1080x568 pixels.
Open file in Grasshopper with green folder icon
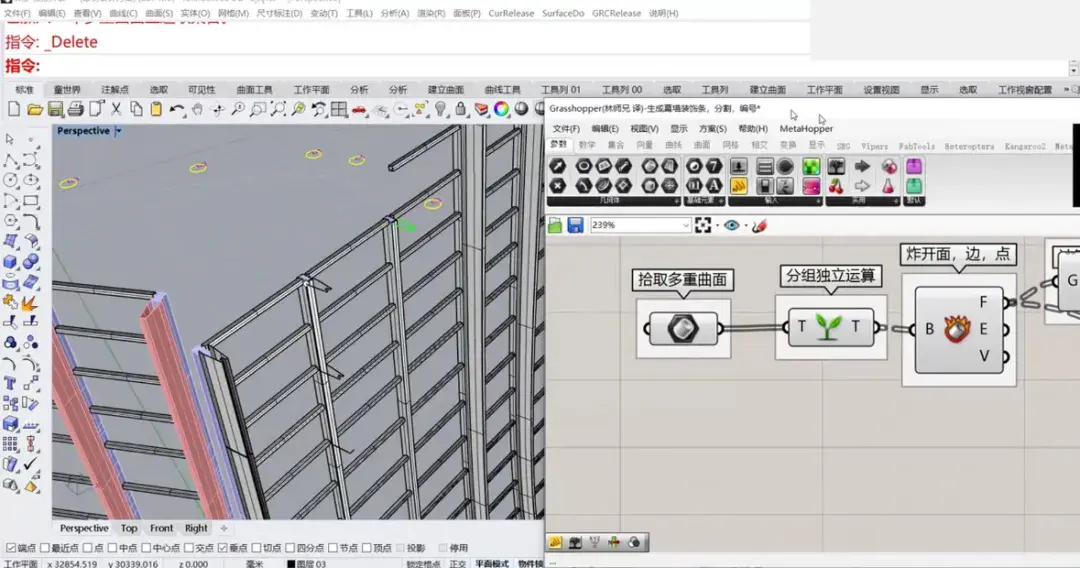tap(555, 225)
